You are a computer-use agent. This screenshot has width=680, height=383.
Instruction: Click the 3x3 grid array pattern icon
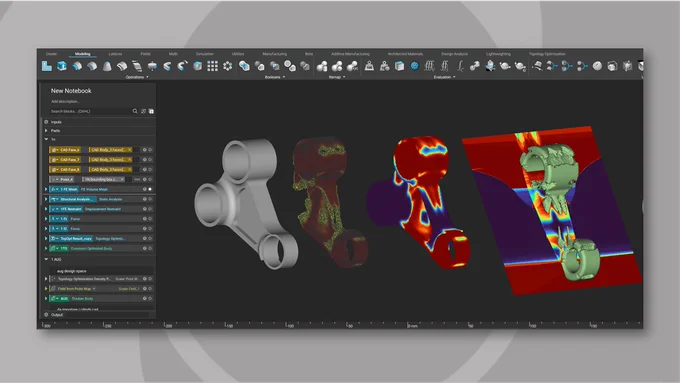[x=212, y=66]
